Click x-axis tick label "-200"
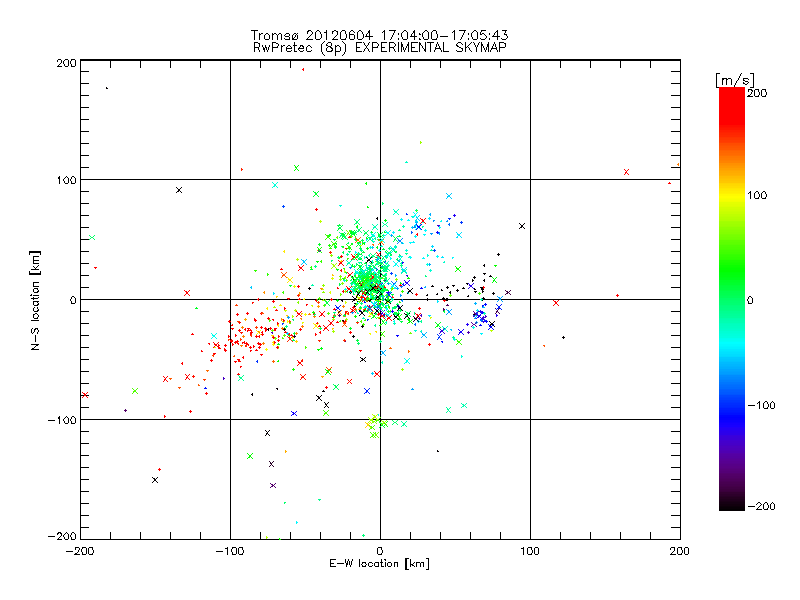800x600 pixels. 80,551
